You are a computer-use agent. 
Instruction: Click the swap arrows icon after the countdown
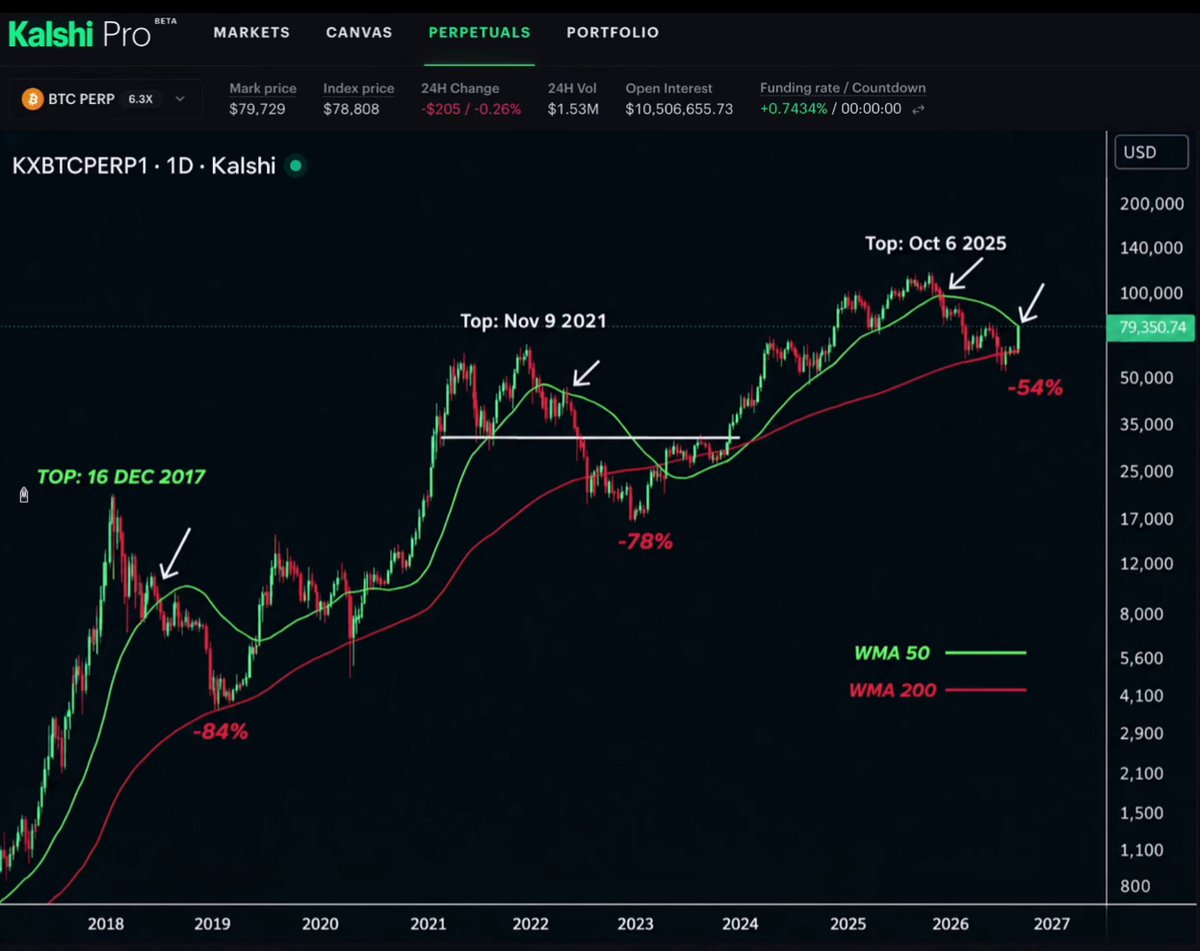tap(918, 109)
